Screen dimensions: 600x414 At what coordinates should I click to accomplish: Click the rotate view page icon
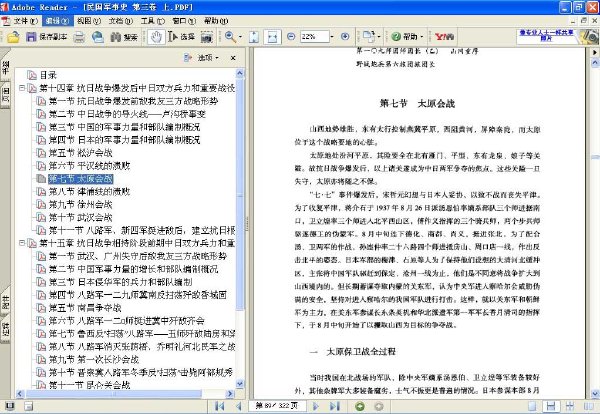[x=368, y=37]
